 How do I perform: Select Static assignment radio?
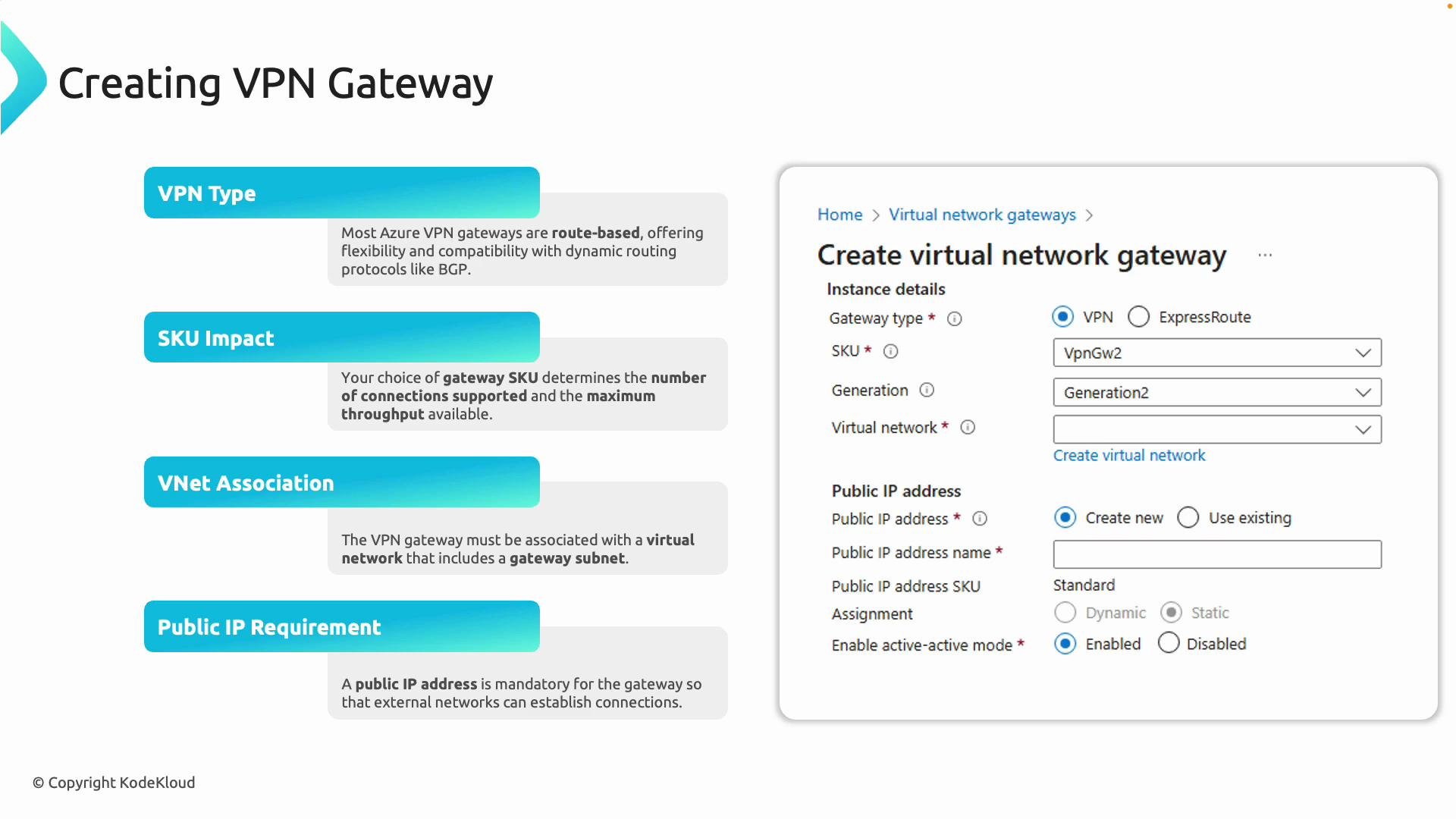point(1172,612)
